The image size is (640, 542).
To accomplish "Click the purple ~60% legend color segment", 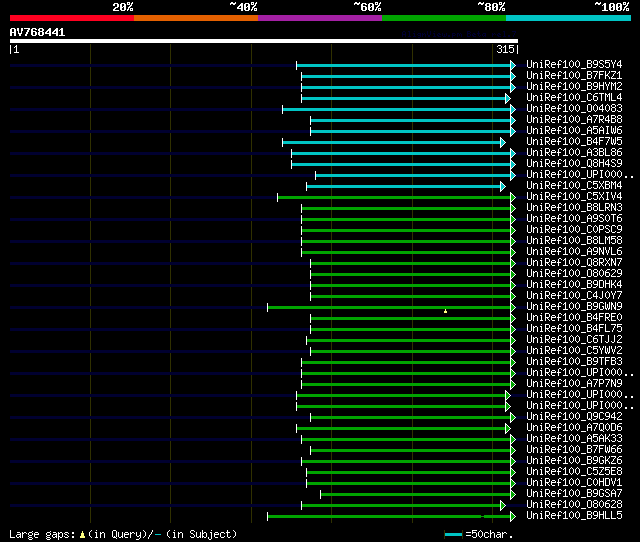I will pyautogui.click(x=320, y=18).
